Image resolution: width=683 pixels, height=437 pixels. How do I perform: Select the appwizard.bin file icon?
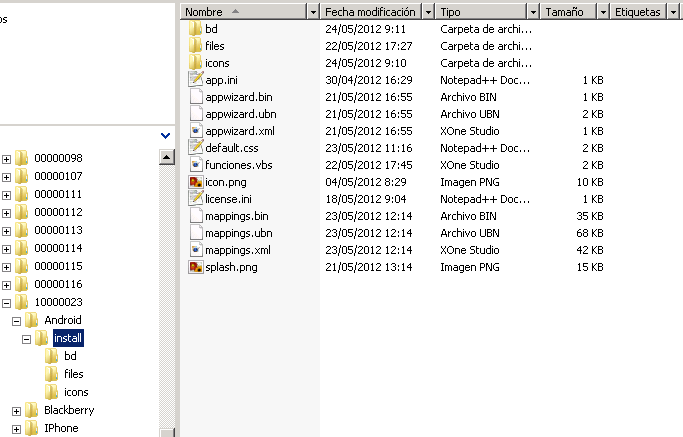pyautogui.click(x=196, y=97)
